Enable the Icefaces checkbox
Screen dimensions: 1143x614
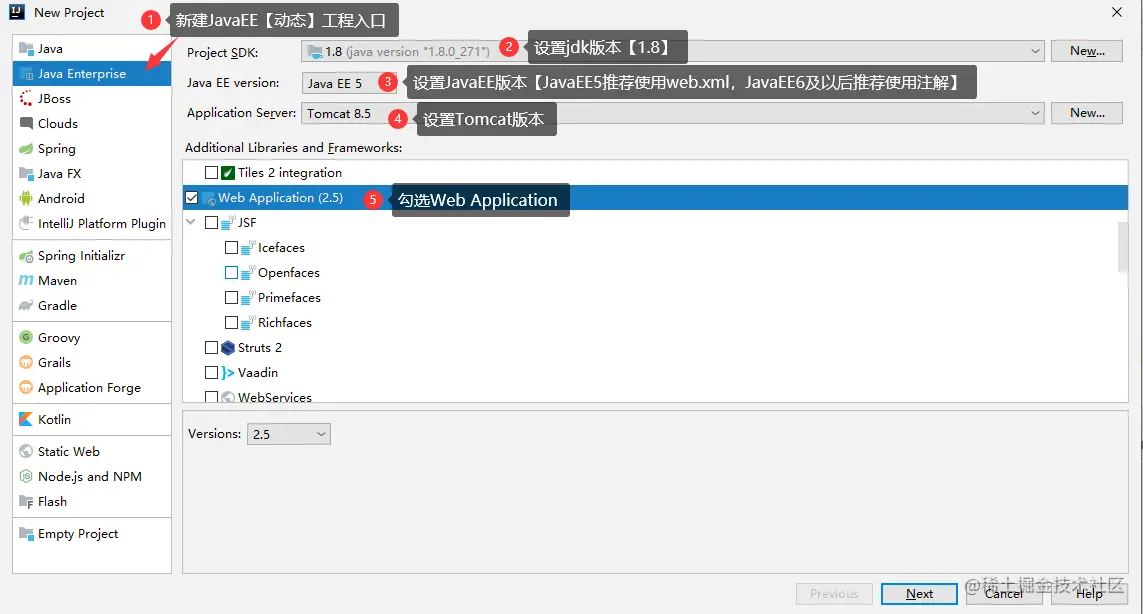(231, 248)
